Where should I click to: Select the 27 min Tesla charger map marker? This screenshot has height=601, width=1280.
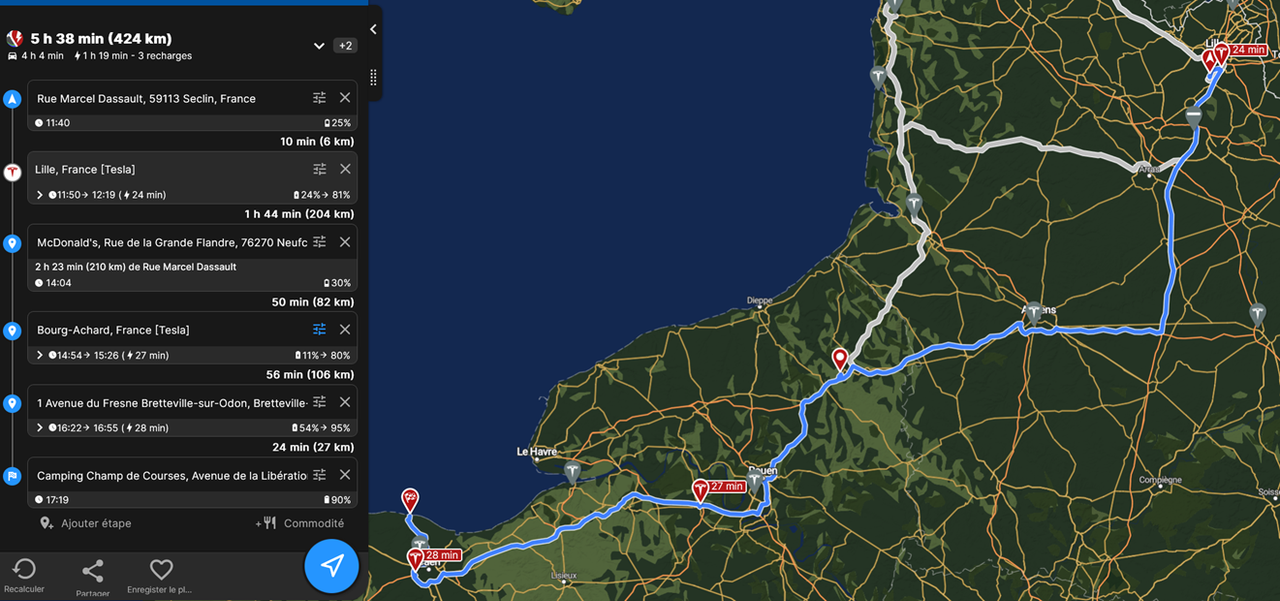tap(719, 488)
